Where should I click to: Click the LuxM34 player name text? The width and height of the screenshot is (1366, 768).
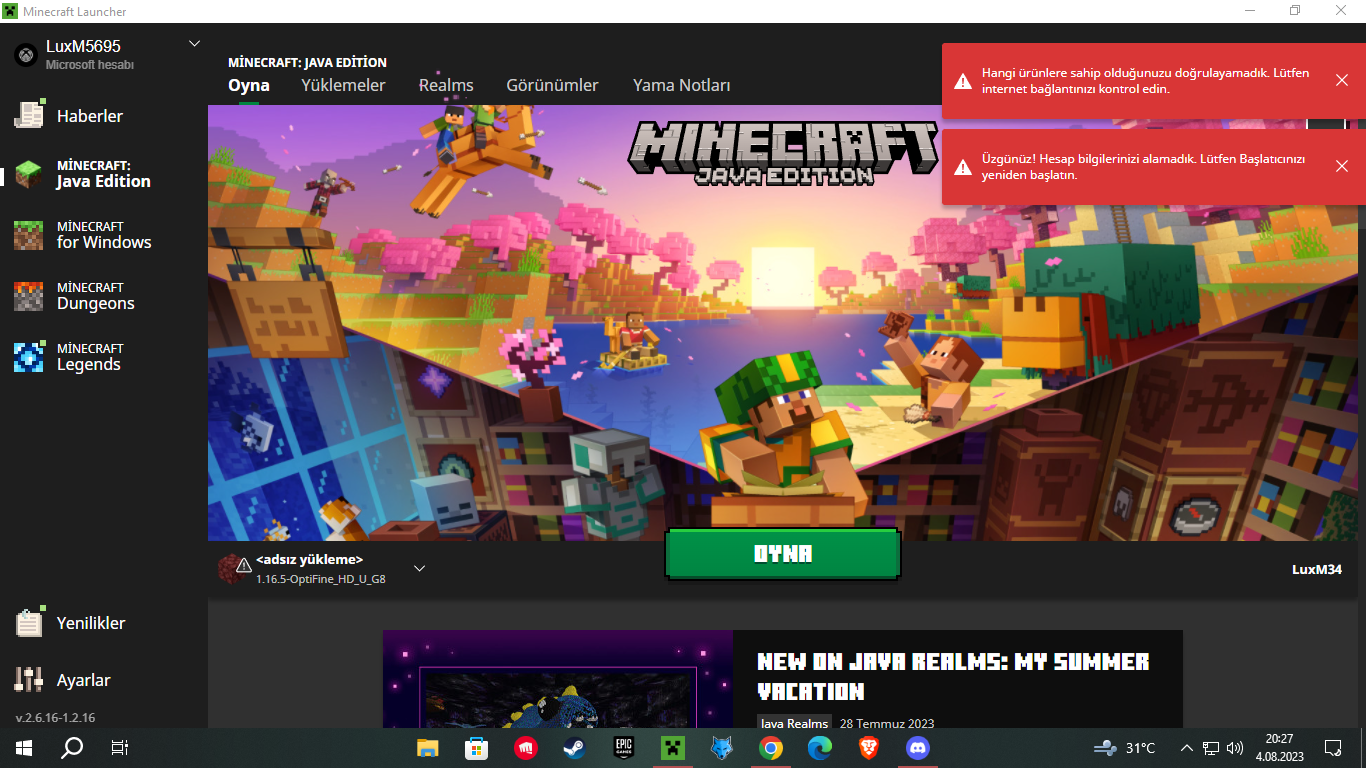pyautogui.click(x=1317, y=569)
